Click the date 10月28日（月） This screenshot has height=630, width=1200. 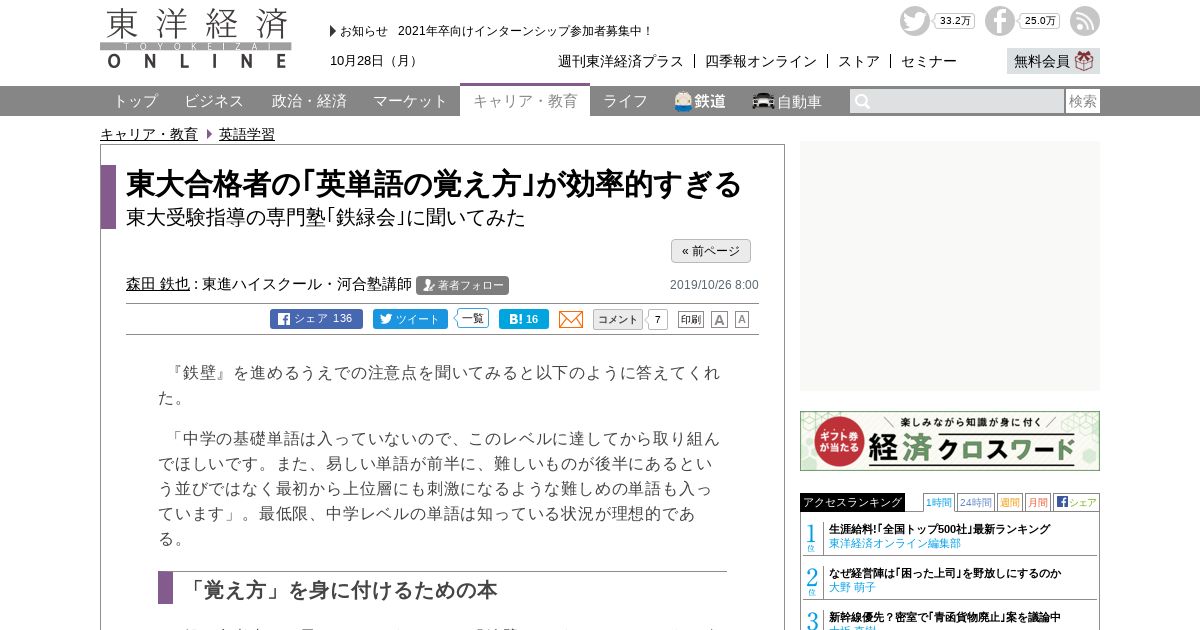coord(376,61)
